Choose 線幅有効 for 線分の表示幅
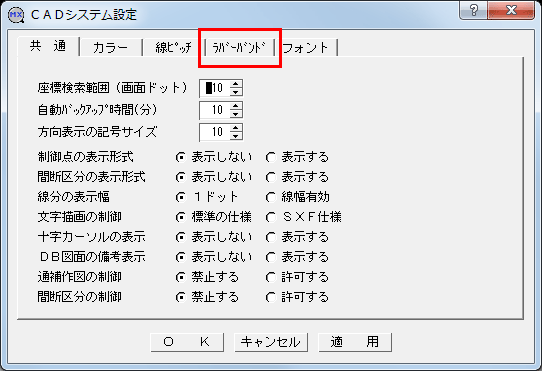 point(297,197)
